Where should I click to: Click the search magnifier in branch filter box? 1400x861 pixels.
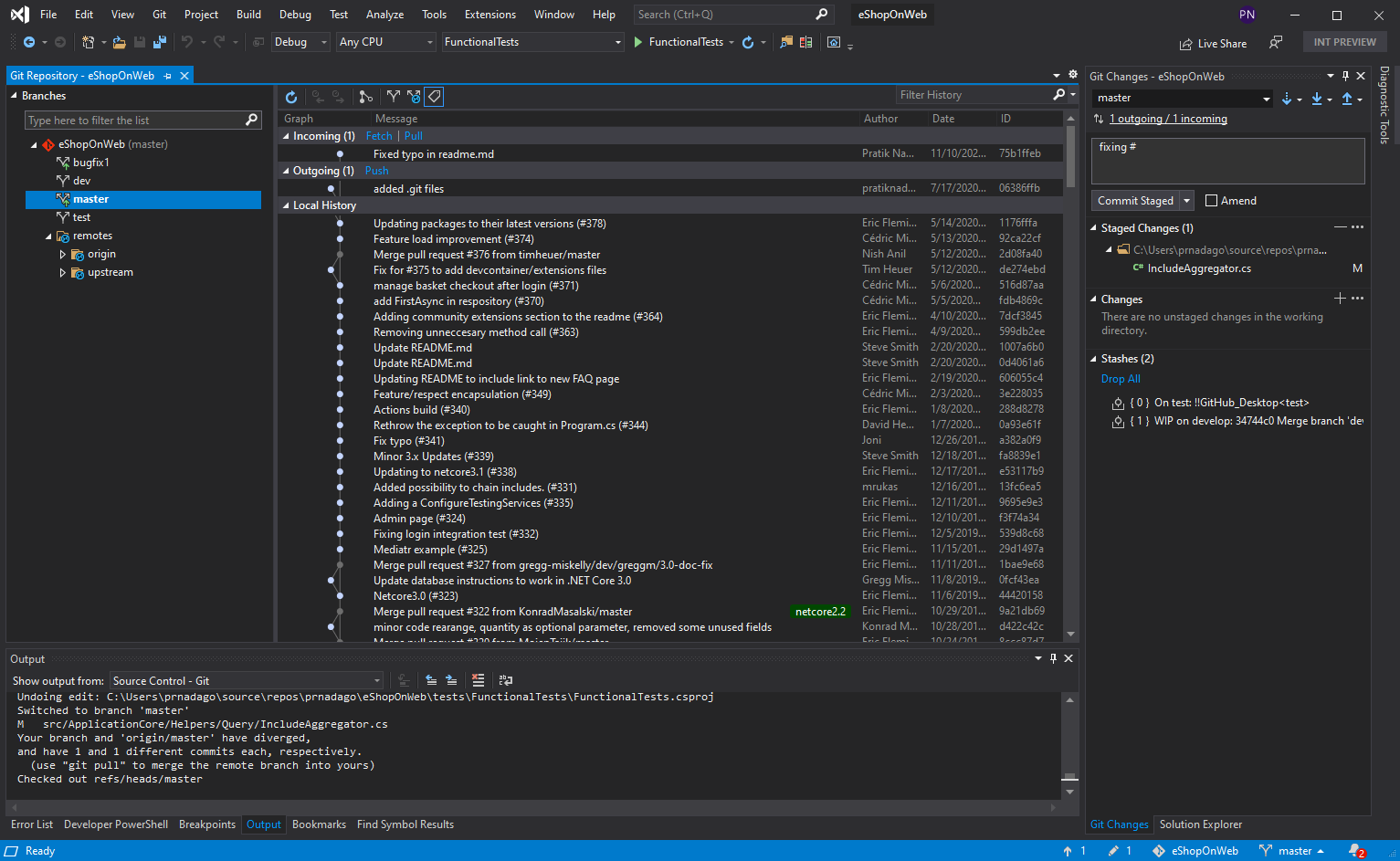point(252,120)
